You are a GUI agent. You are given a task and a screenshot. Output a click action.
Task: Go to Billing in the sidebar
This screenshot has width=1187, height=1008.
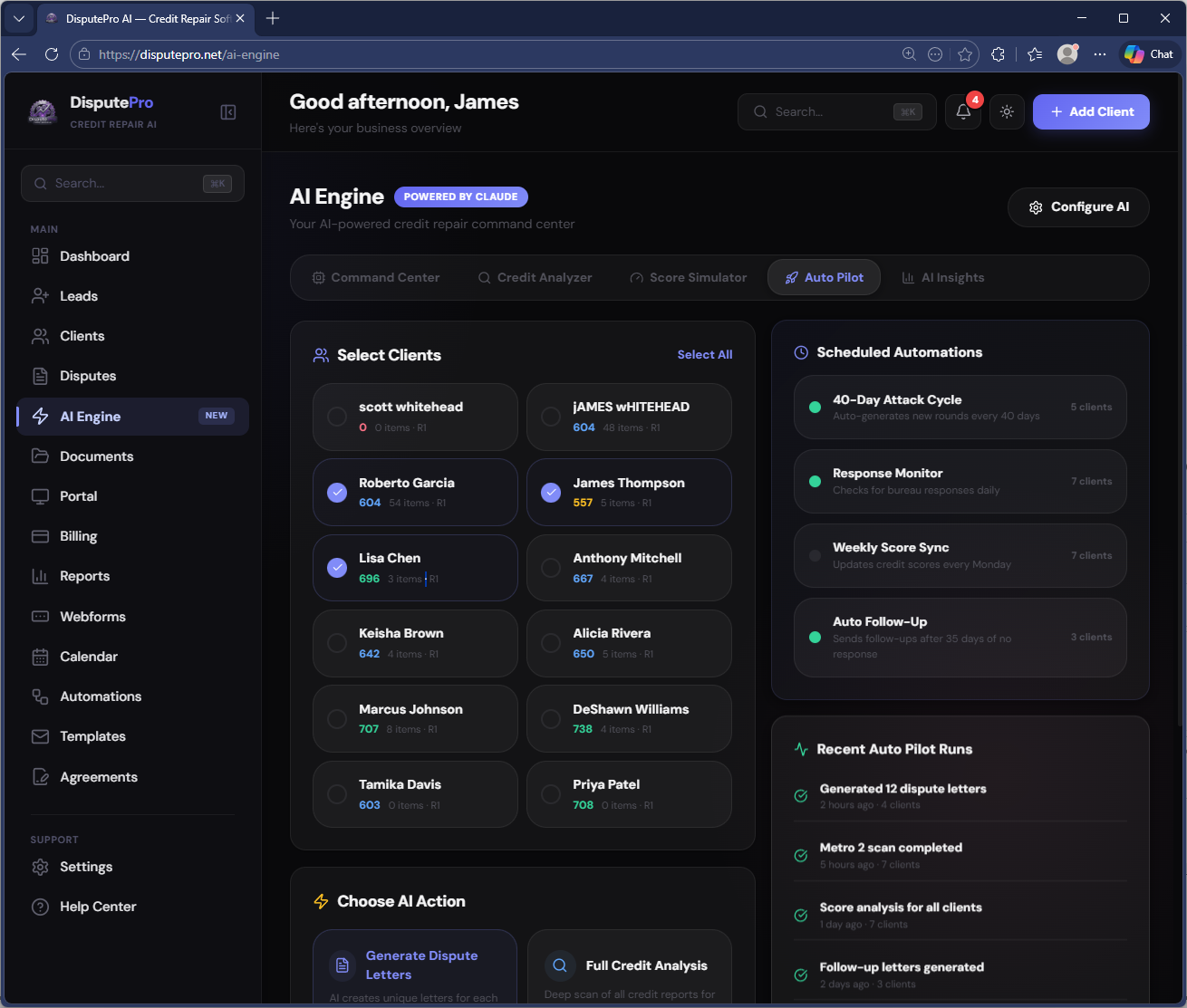coord(78,536)
